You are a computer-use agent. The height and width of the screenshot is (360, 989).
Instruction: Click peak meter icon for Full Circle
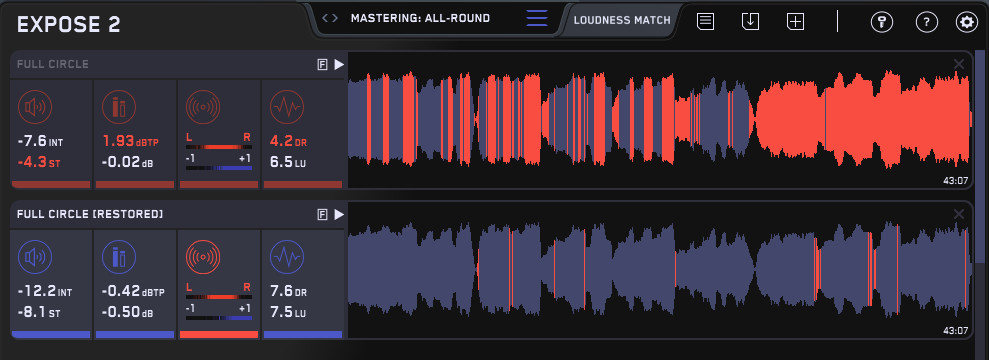coord(119,107)
